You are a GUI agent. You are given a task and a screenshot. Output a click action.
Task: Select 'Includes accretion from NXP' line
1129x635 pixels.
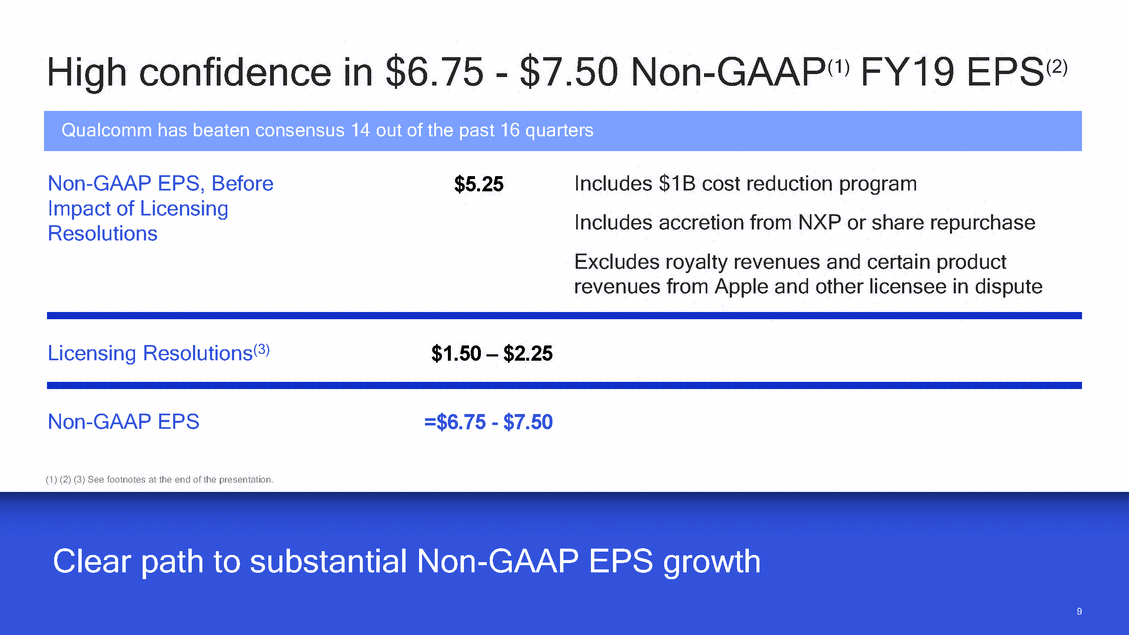click(804, 222)
